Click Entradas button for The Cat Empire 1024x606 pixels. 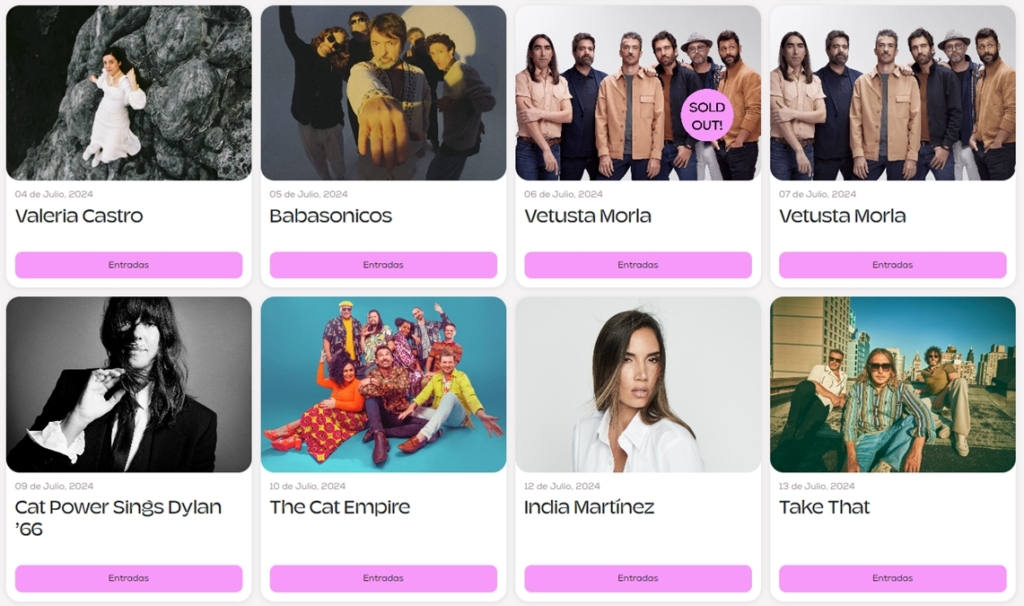(x=383, y=579)
